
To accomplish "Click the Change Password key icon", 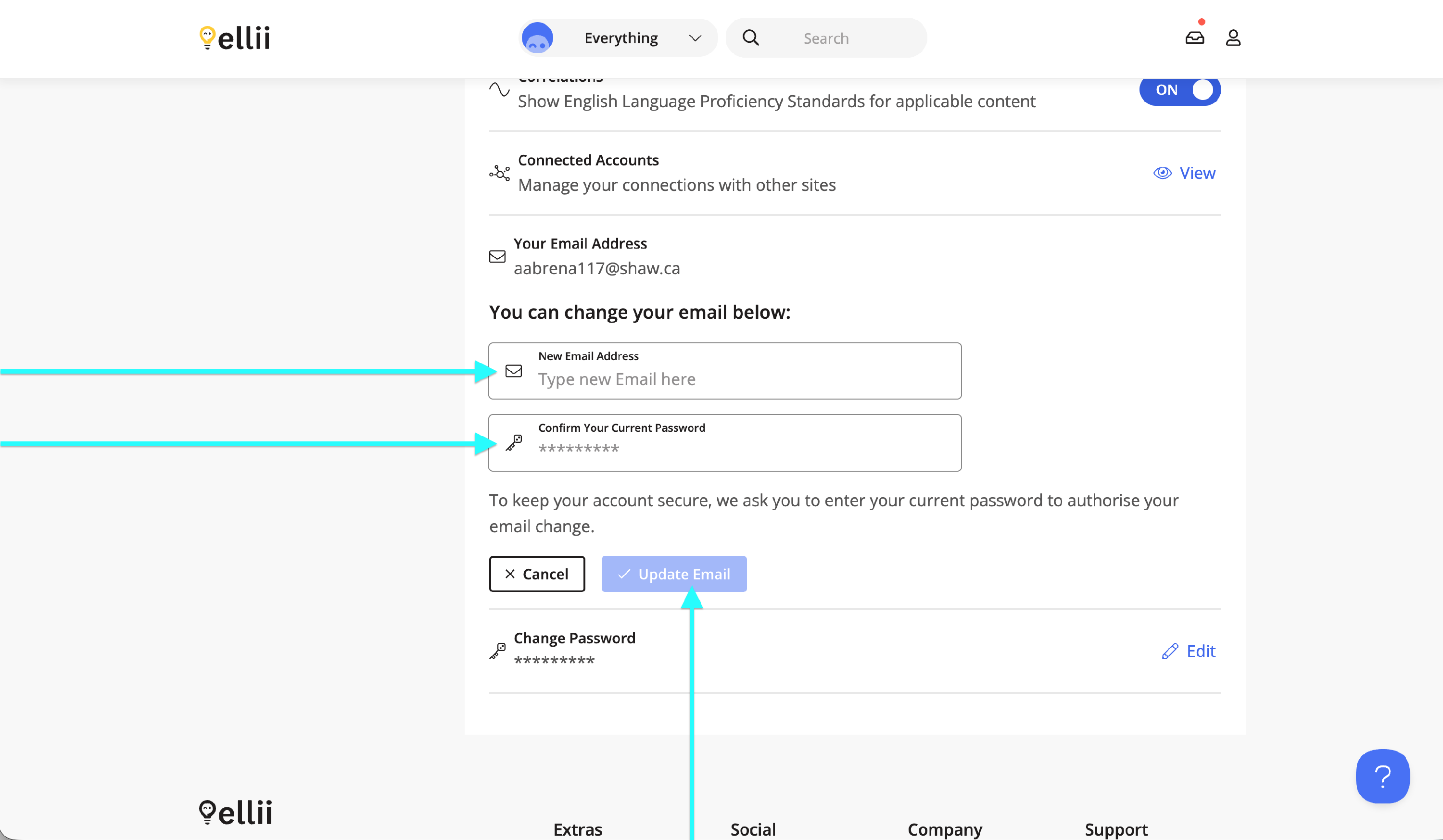I will (x=498, y=651).
